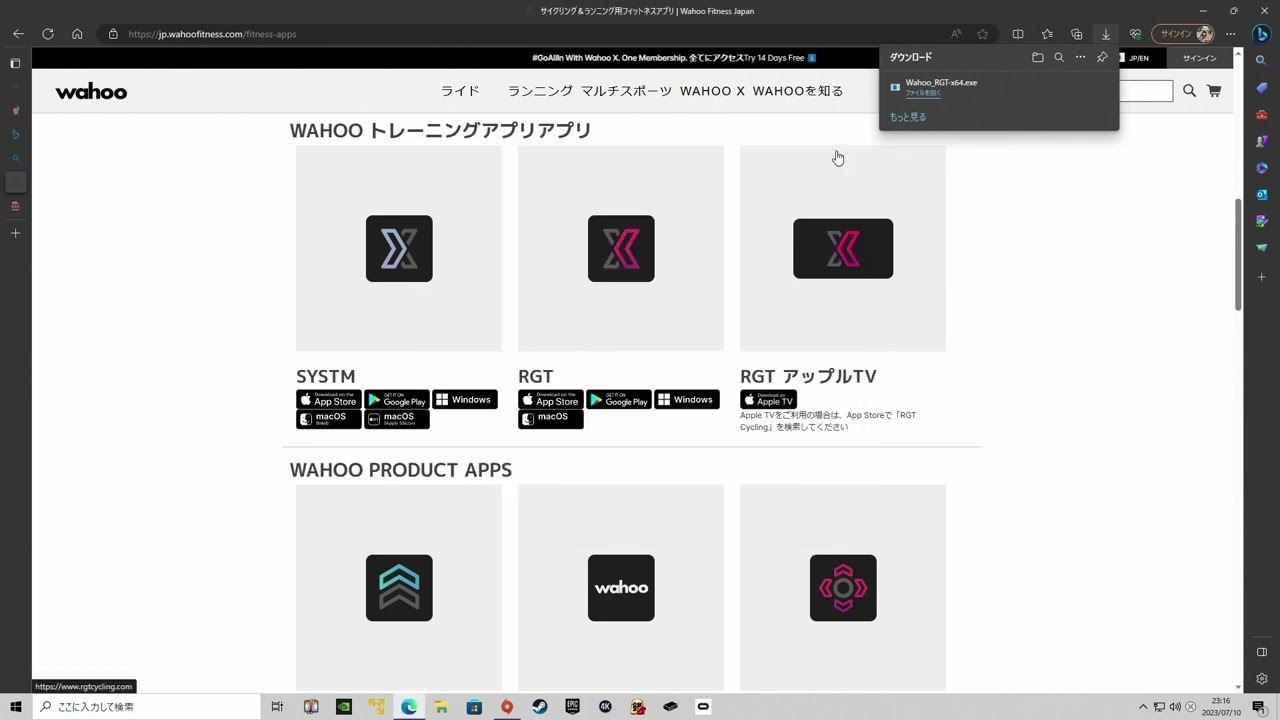Screen dimensions: 1280x720
Task: Click the pink hexagon product app icon
Action: (843, 588)
